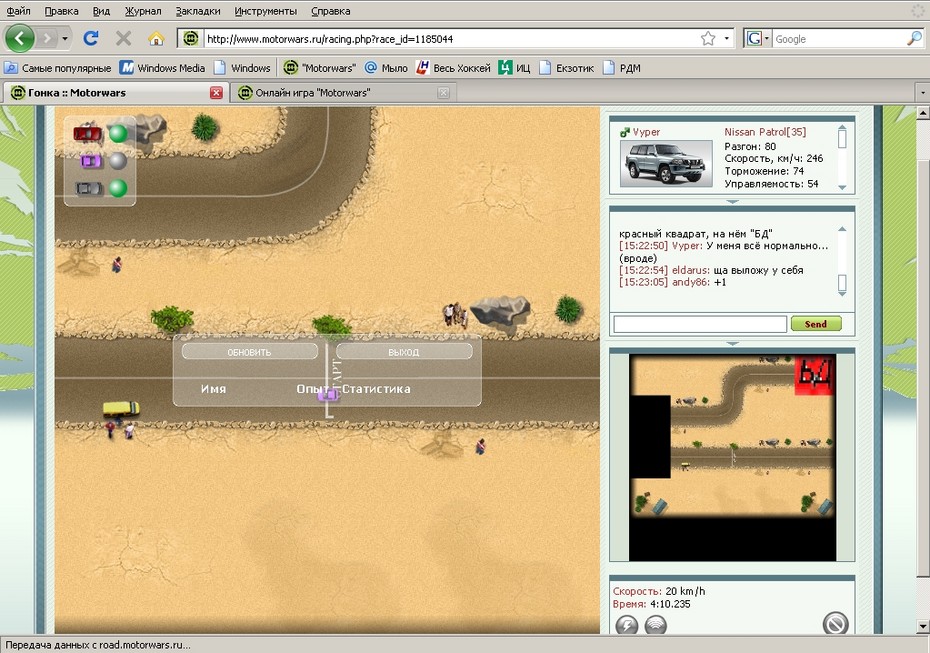Screen dimensions: 930x653
Task: Click the magnifier search icon
Action: pyautogui.click(x=914, y=39)
